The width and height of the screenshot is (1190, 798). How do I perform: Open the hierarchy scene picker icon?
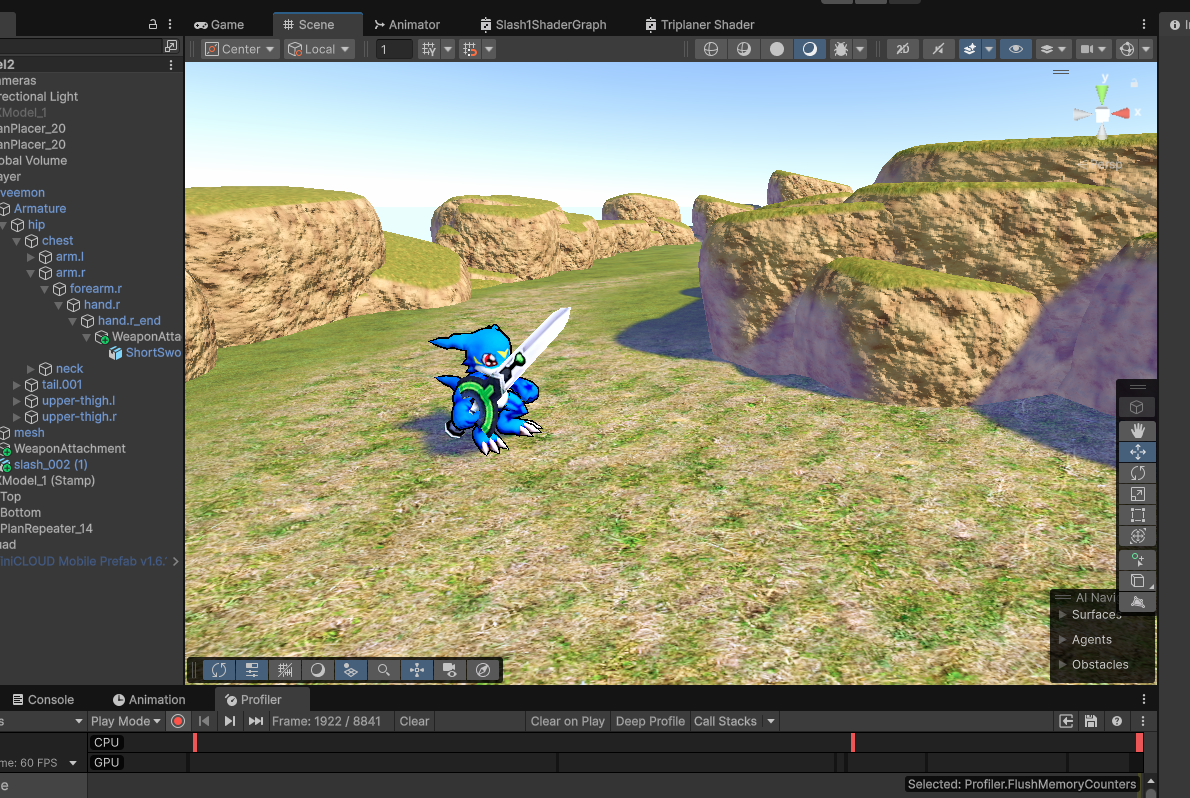pos(171,46)
